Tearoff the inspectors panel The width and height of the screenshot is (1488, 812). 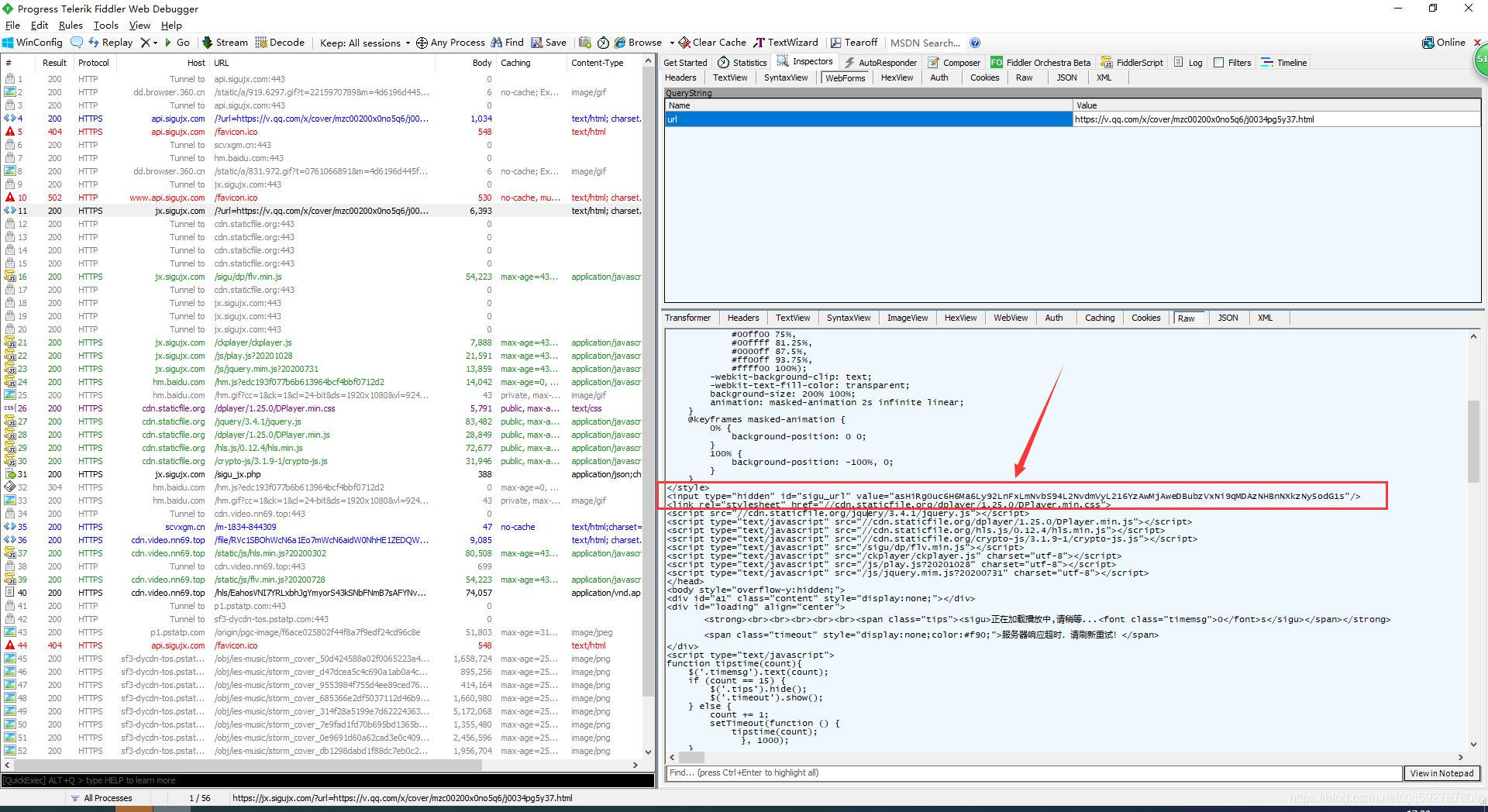click(853, 43)
